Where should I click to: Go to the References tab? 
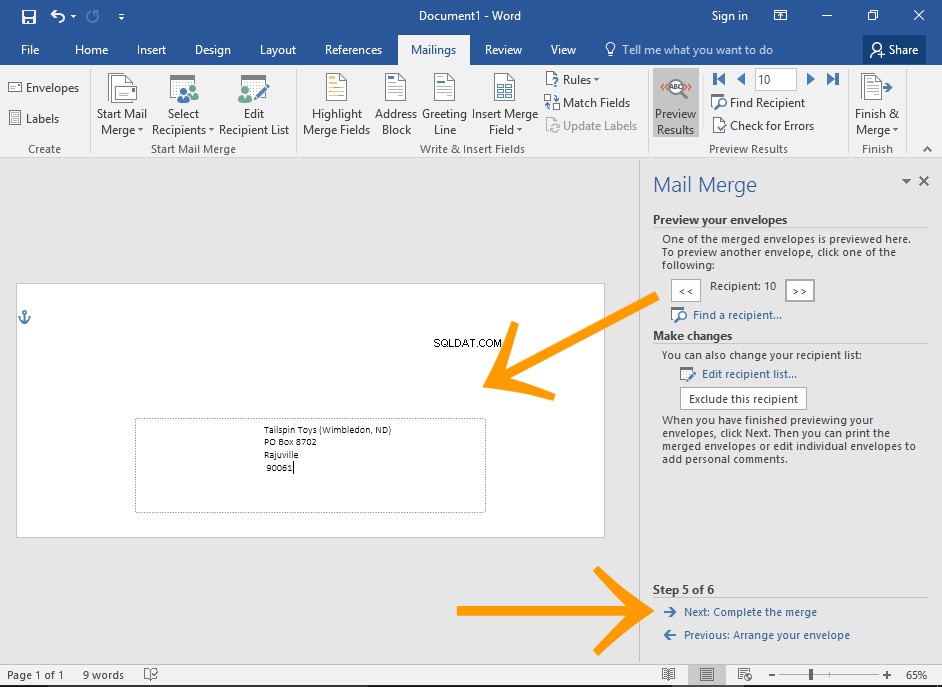353,50
